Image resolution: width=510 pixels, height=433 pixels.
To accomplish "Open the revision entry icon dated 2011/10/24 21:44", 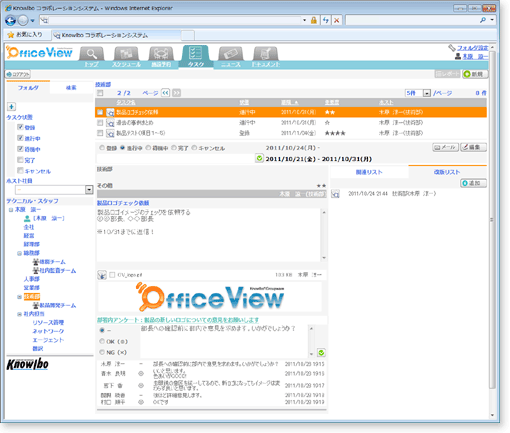I will [335, 194].
